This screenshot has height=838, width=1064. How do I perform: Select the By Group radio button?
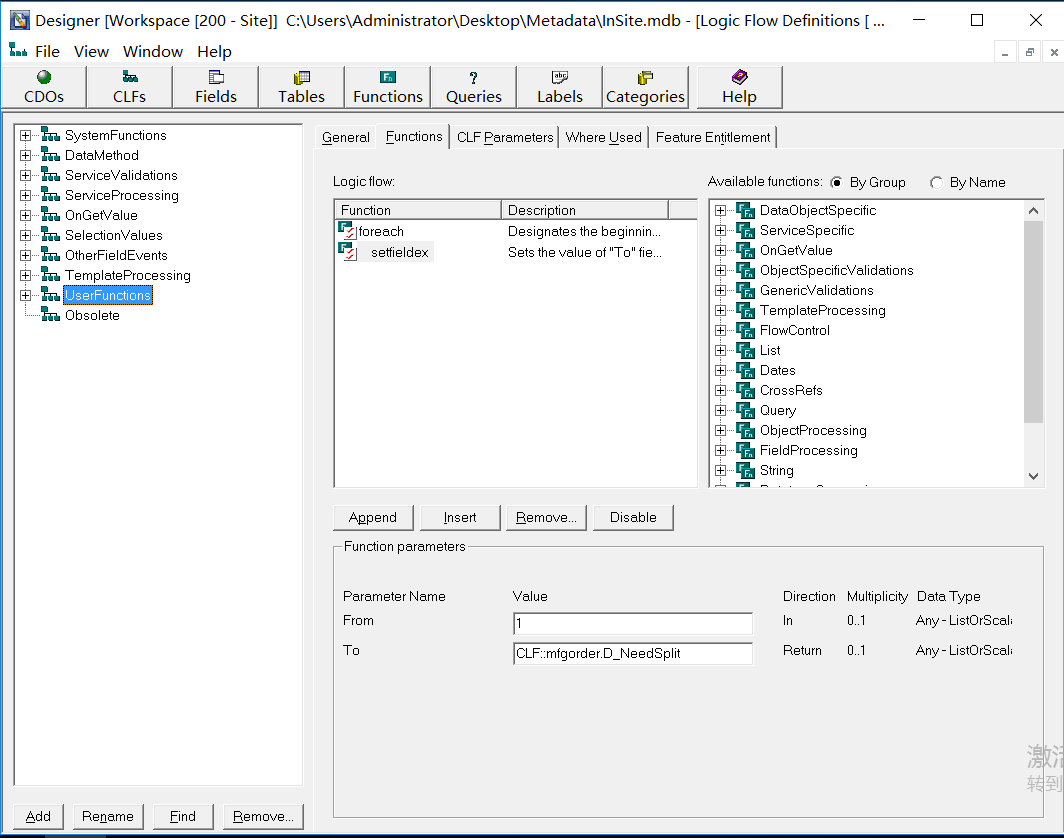pyautogui.click(x=836, y=182)
